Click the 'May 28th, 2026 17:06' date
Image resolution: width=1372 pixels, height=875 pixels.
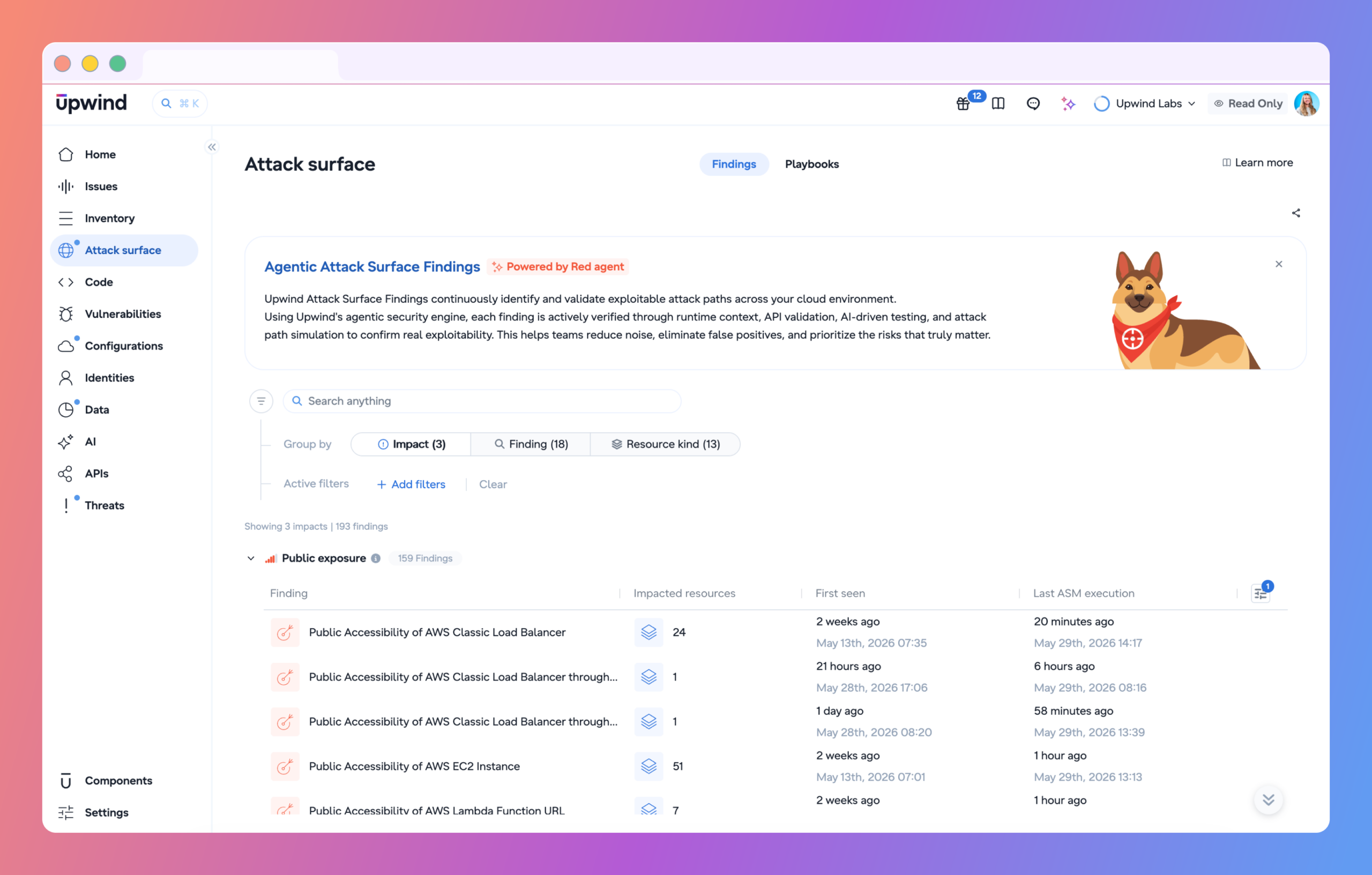coord(872,687)
